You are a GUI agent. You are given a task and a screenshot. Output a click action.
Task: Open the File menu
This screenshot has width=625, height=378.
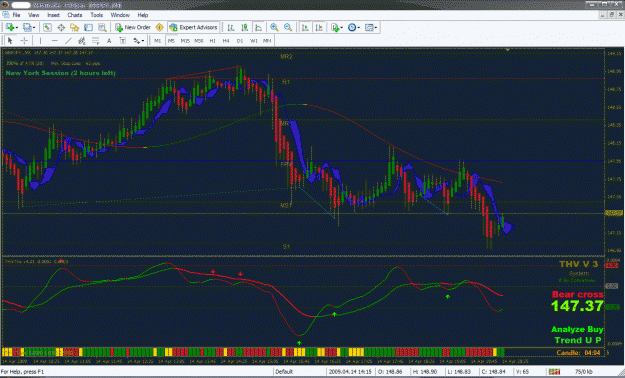pyautogui.click(x=16, y=15)
